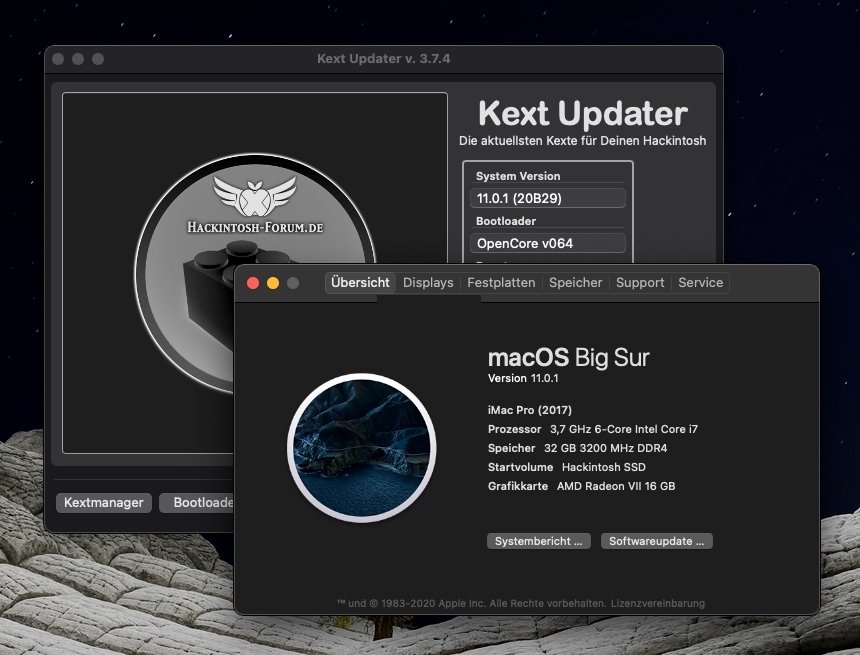The height and width of the screenshot is (655, 860).
Task: Click the Die aktuellsten Kexte subtitle
Action: pos(582,140)
